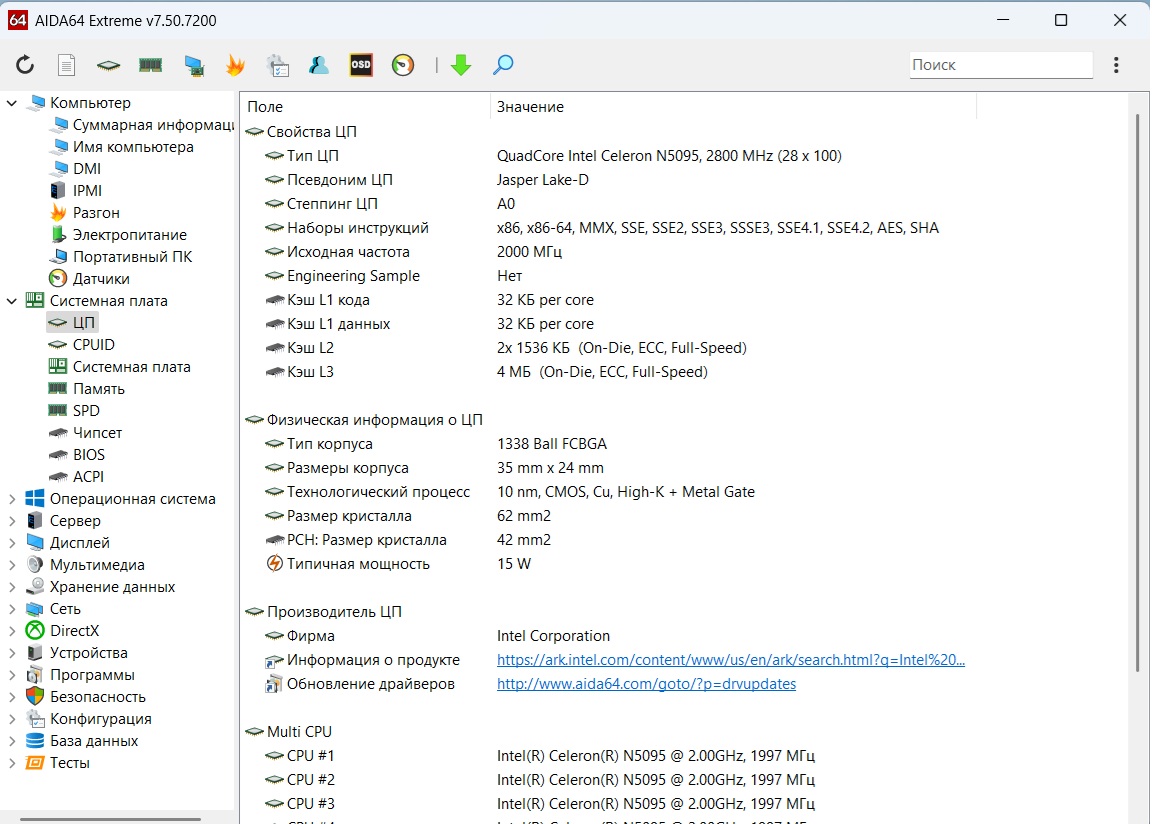
Task: Click the Значение column header
Action: coord(530,107)
